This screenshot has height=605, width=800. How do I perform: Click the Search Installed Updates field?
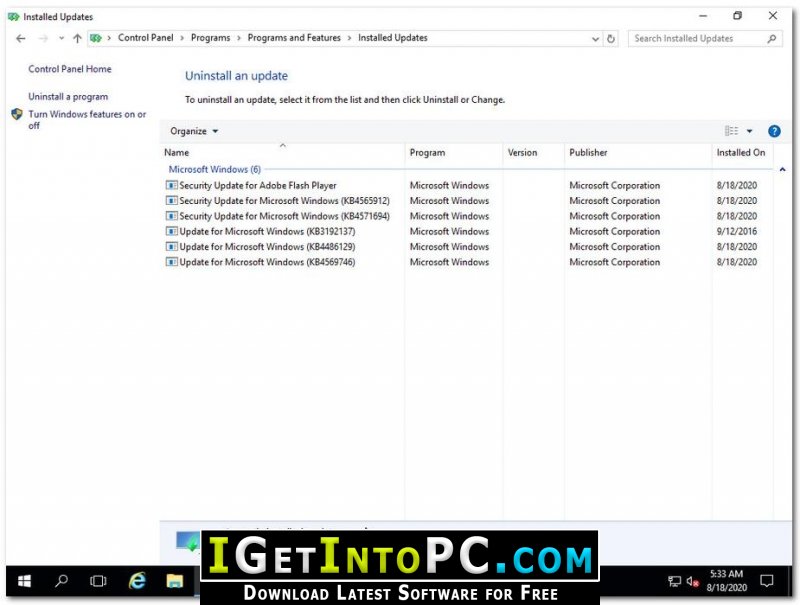705,38
